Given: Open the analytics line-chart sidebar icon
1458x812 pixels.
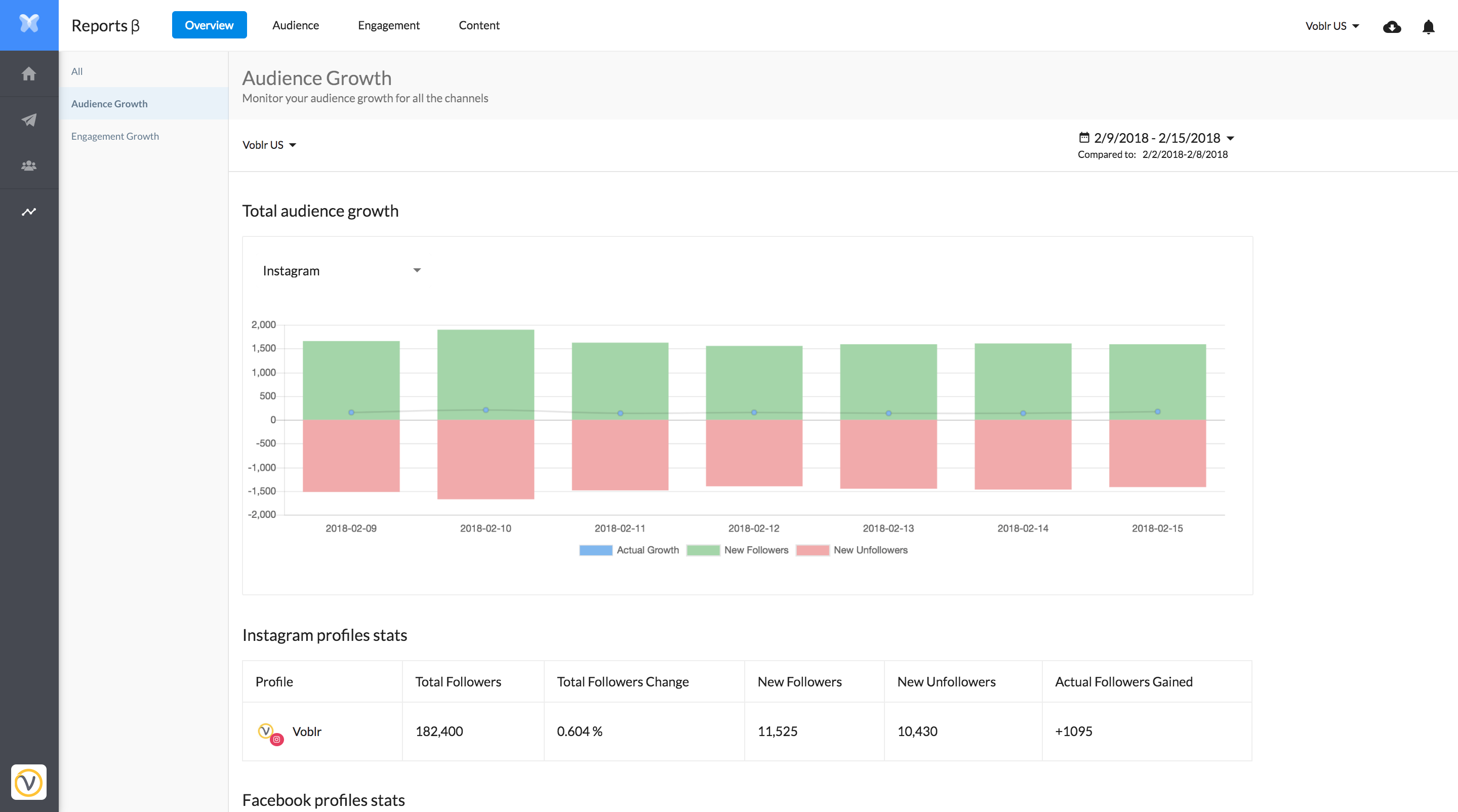Looking at the screenshot, I should [29, 212].
